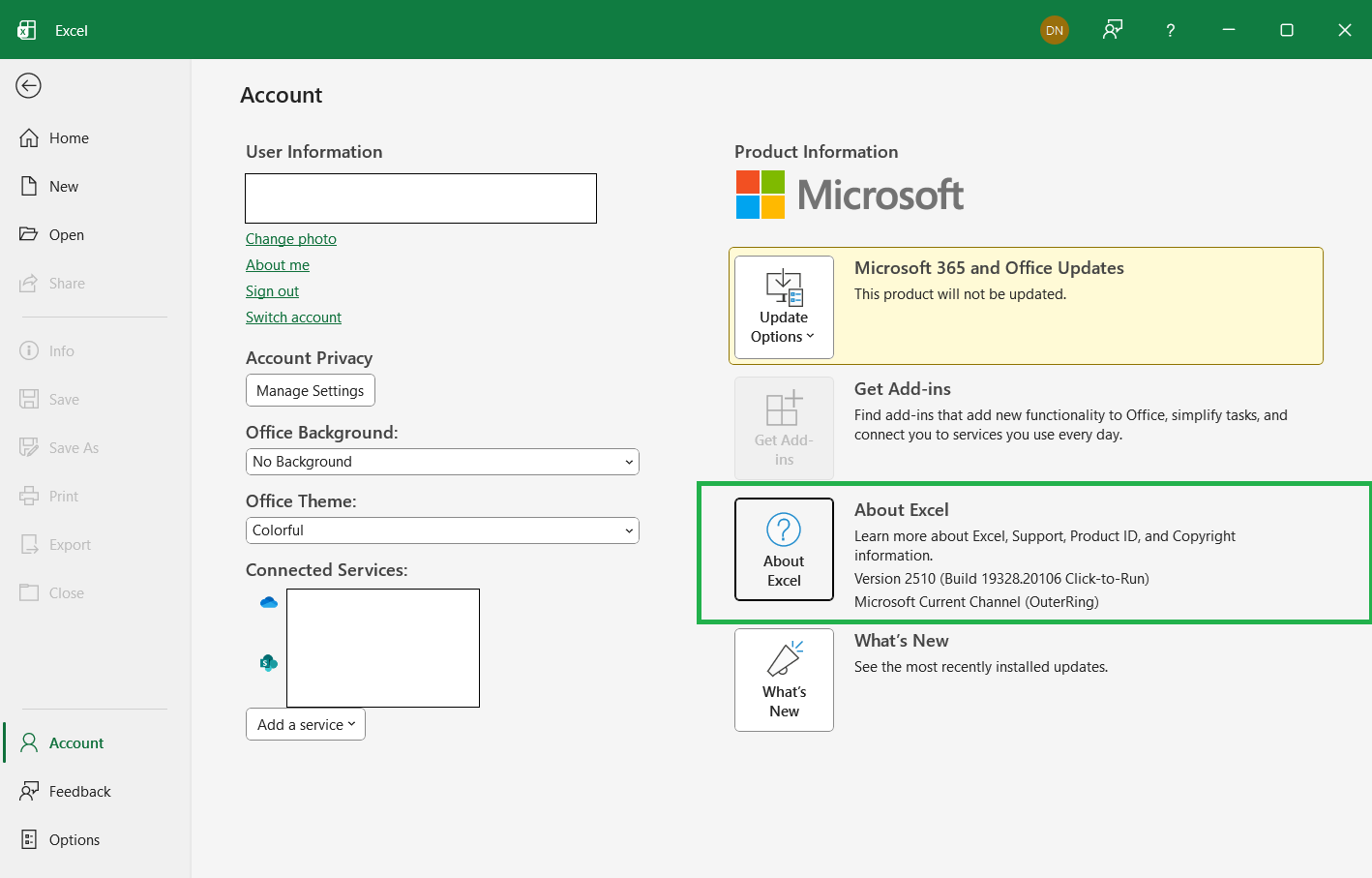Click the Home house icon
The image size is (1372, 878).
[x=29, y=138]
